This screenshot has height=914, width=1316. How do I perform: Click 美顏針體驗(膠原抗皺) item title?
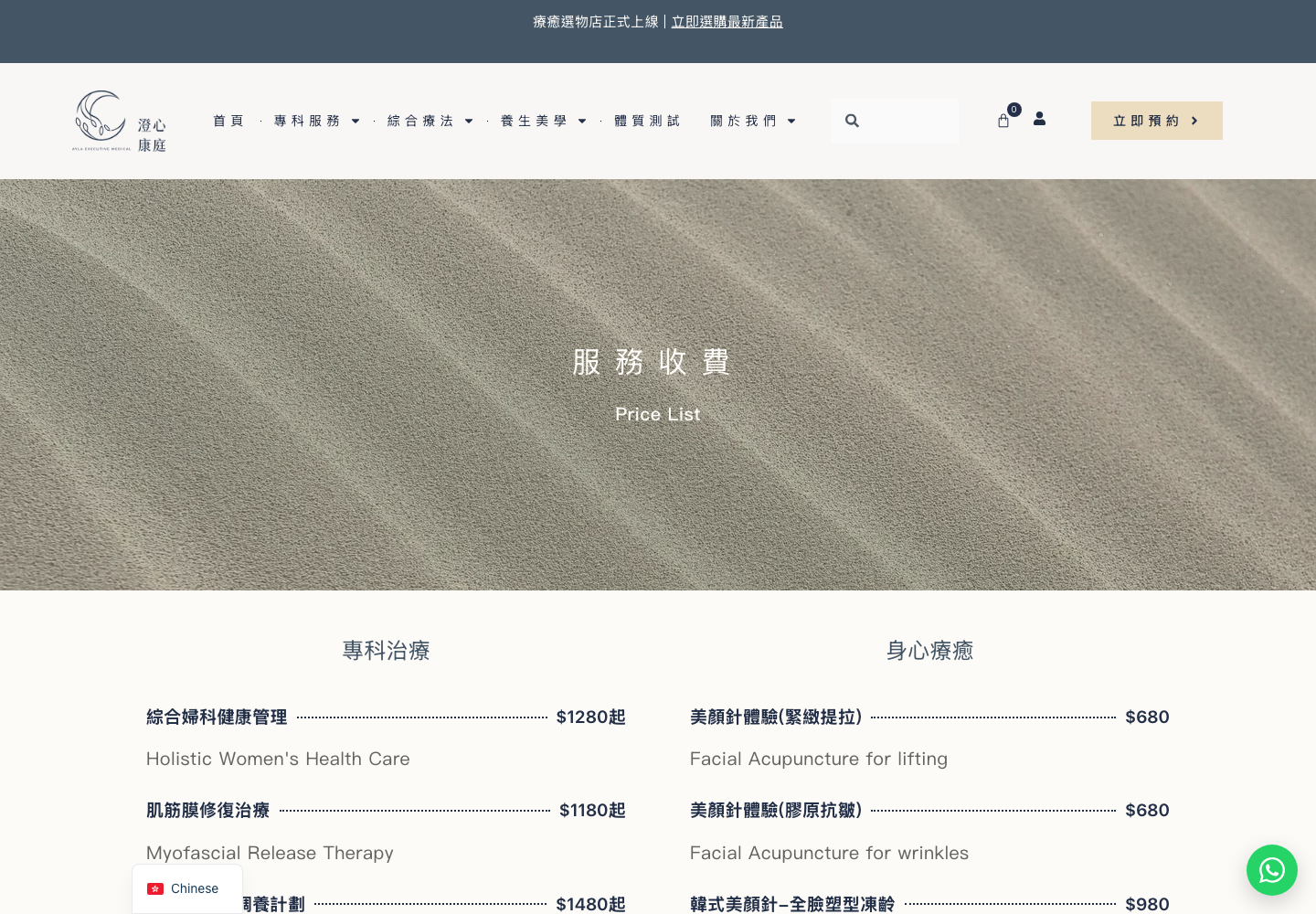click(x=776, y=811)
